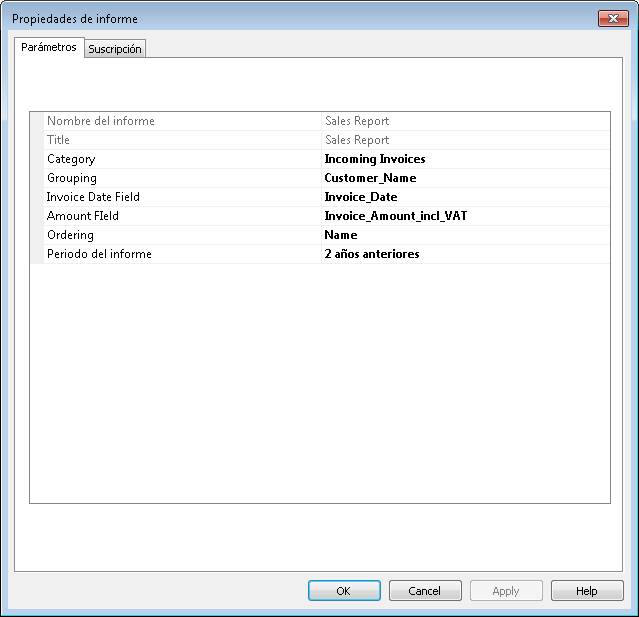
Task: Switch to the Suscripción tab
Action: (x=115, y=49)
